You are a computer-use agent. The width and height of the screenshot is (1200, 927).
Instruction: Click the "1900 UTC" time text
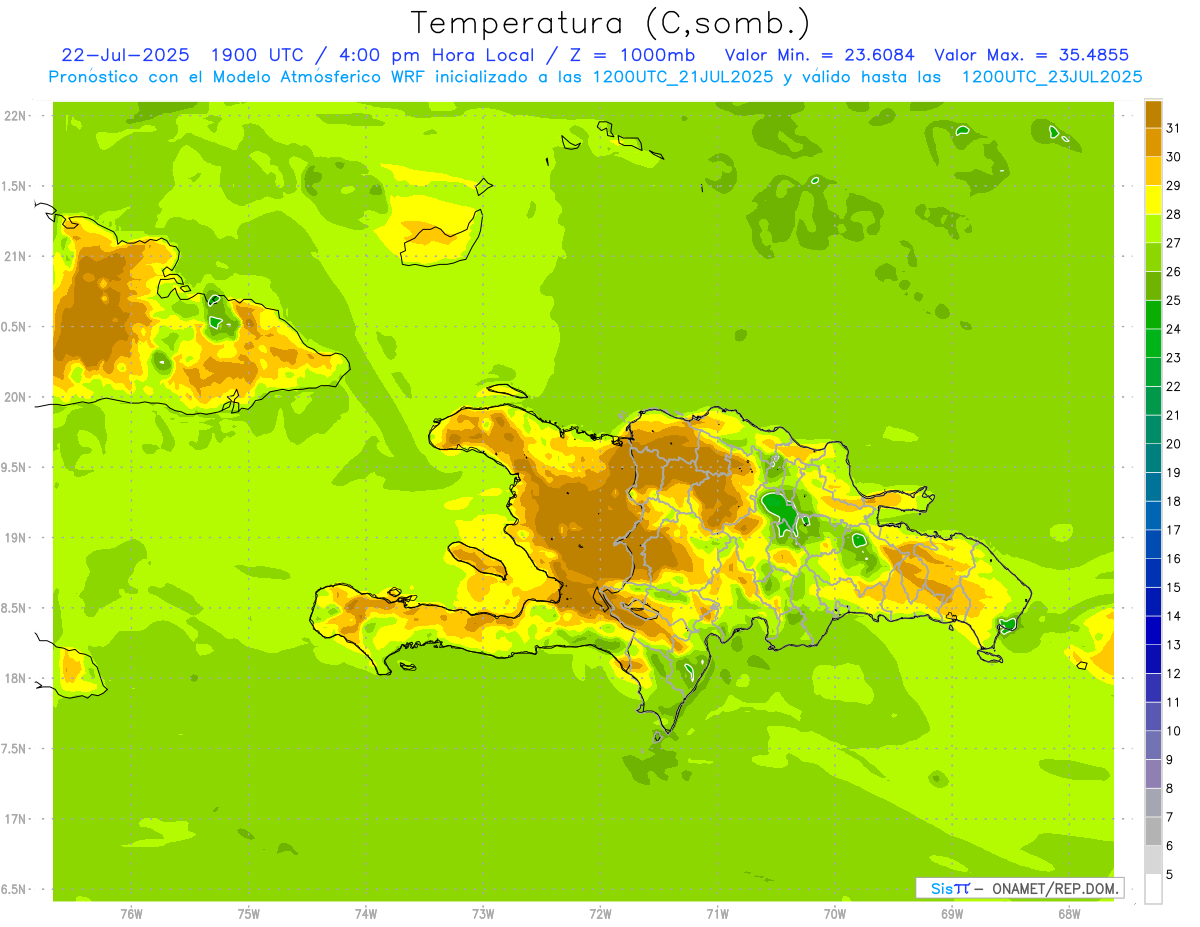256,55
